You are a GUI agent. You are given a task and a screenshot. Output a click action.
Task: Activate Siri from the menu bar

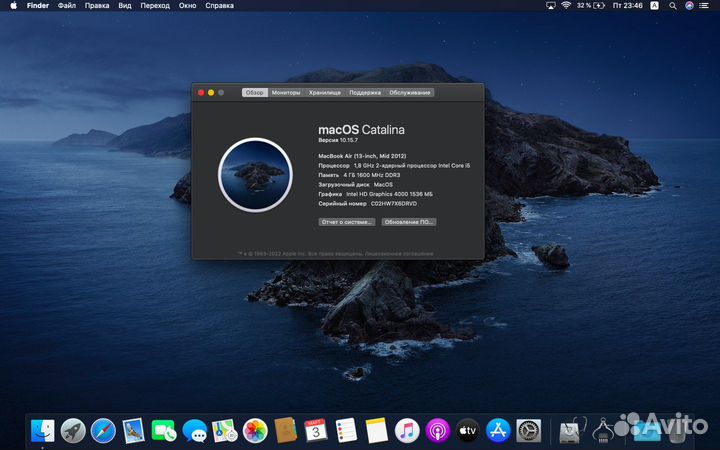[689, 6]
